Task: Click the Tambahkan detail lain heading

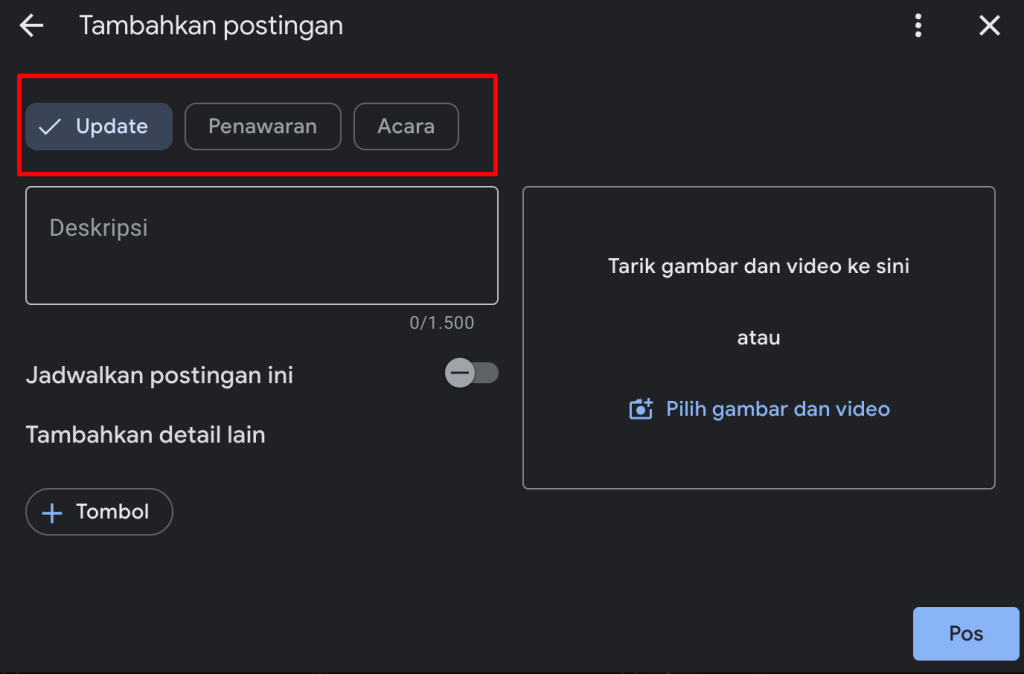Action: (x=145, y=434)
